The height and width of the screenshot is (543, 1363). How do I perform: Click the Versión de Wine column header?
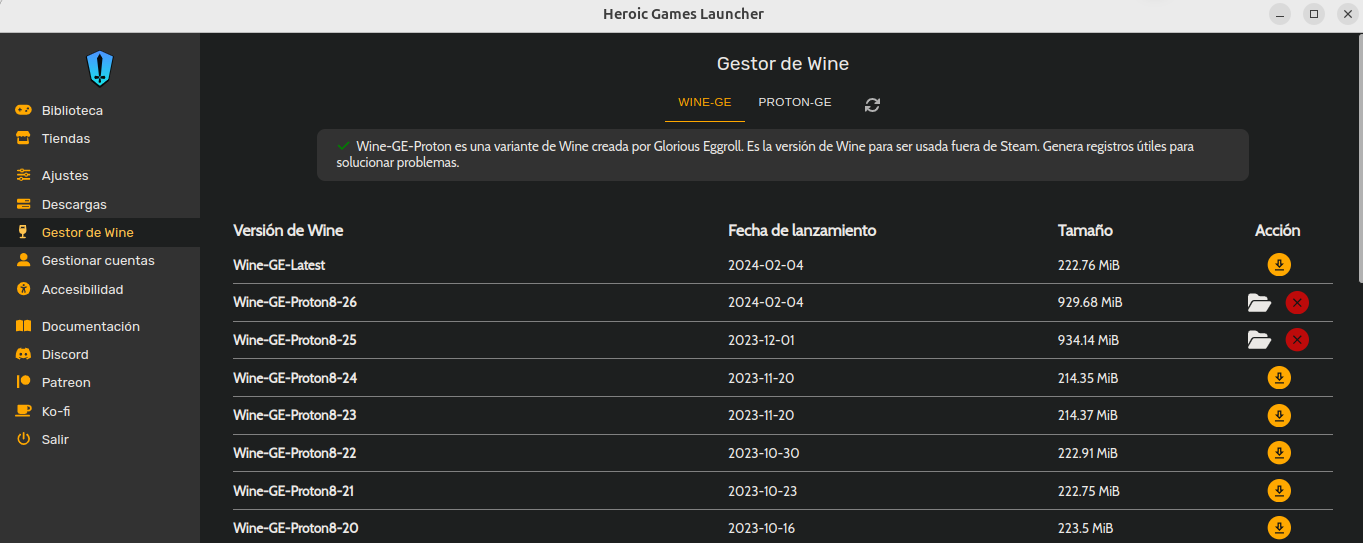click(x=288, y=230)
